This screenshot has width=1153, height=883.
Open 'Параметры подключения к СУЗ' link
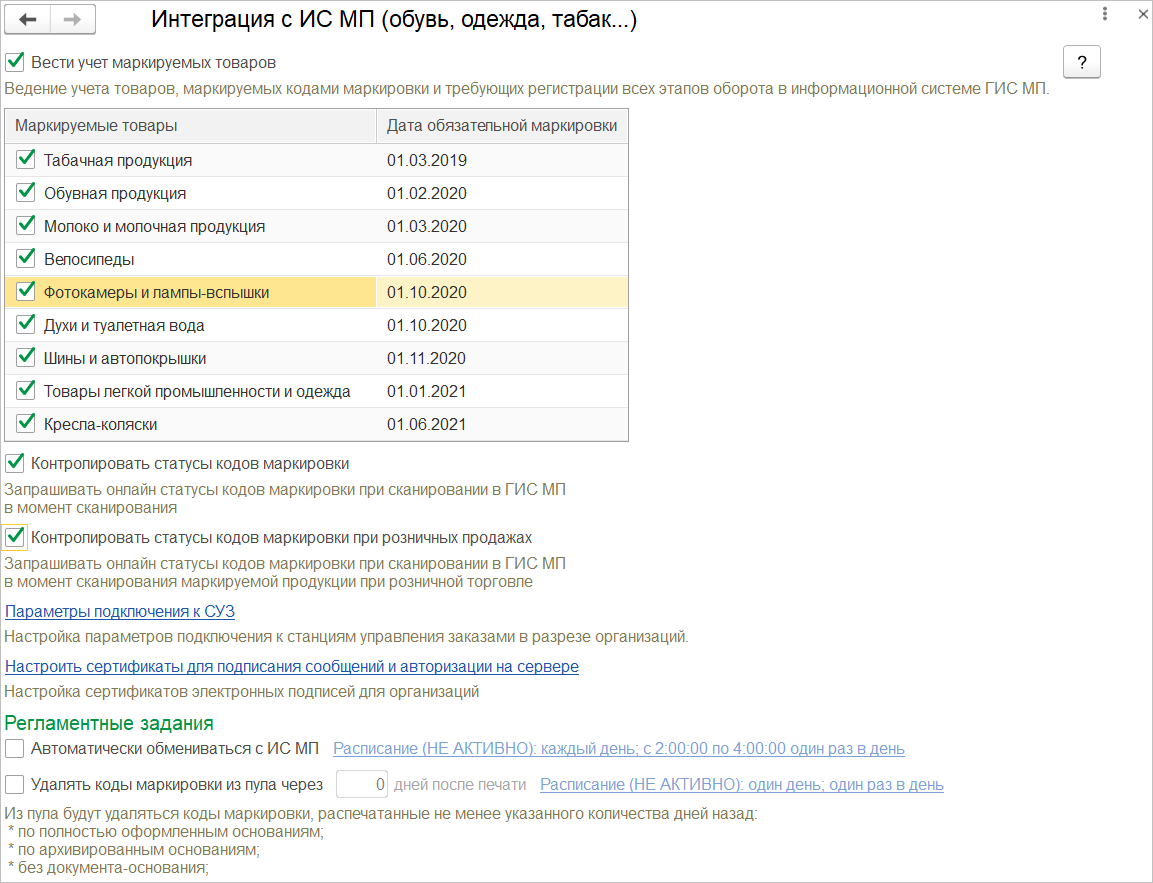(120, 612)
